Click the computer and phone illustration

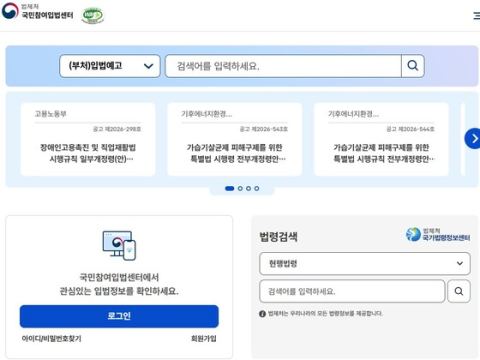[119, 246]
